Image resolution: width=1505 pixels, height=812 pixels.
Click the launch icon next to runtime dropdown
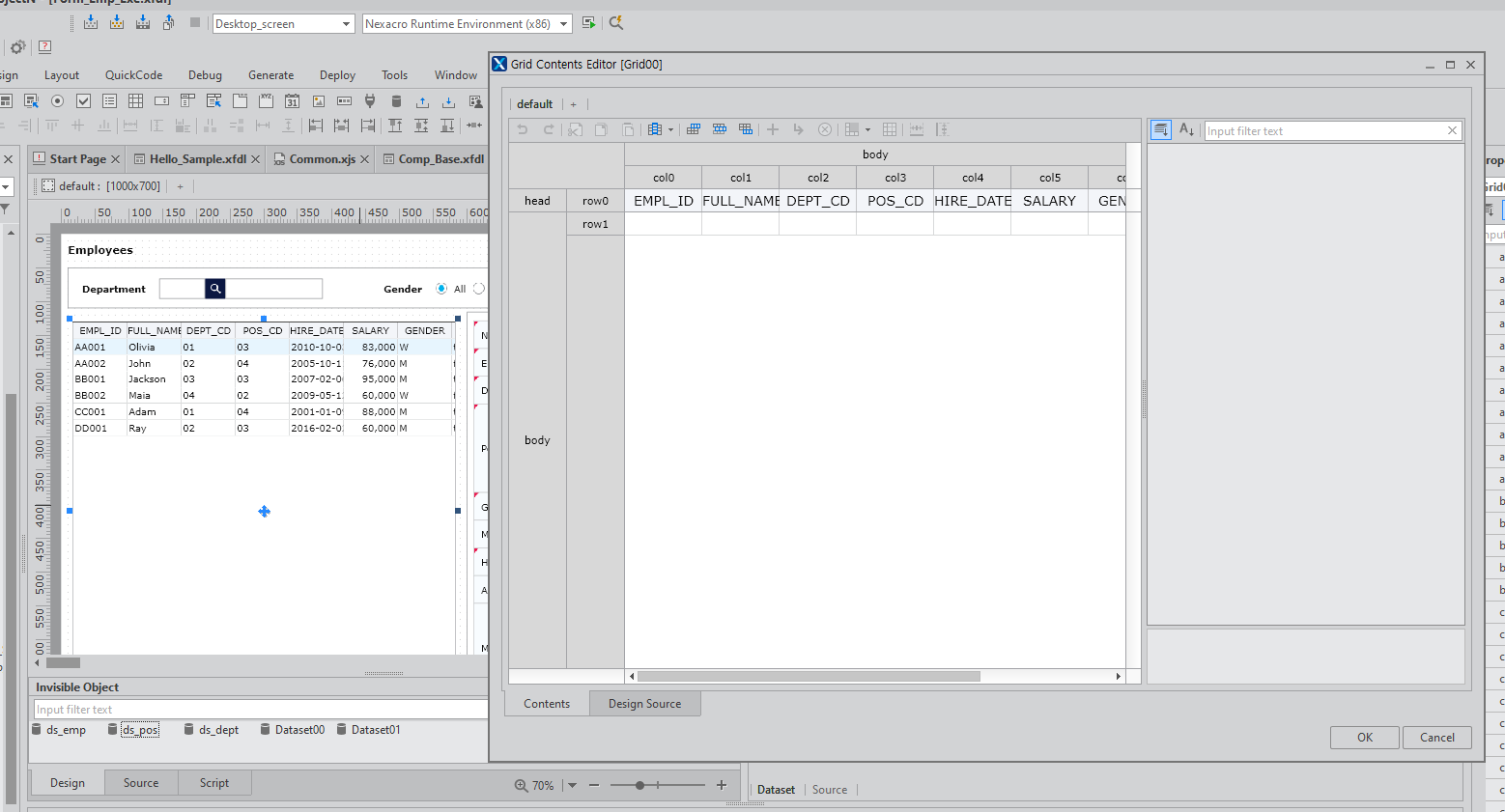coord(588,22)
